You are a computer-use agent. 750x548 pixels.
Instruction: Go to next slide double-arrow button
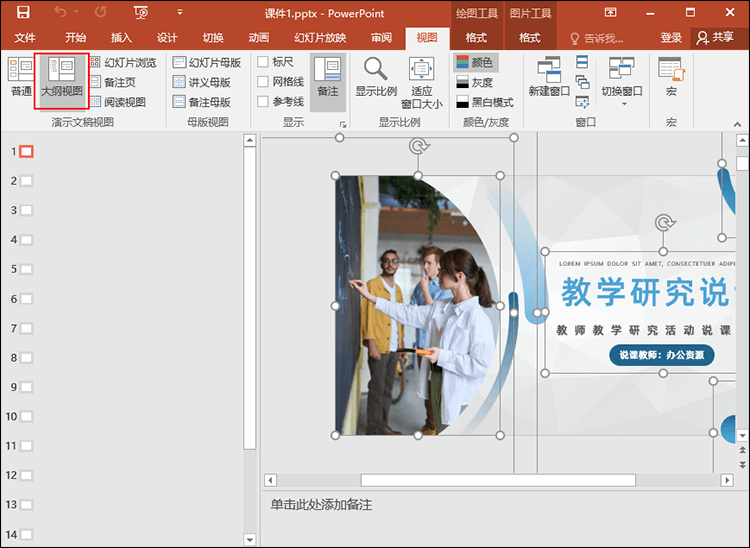pyautogui.click(x=742, y=464)
